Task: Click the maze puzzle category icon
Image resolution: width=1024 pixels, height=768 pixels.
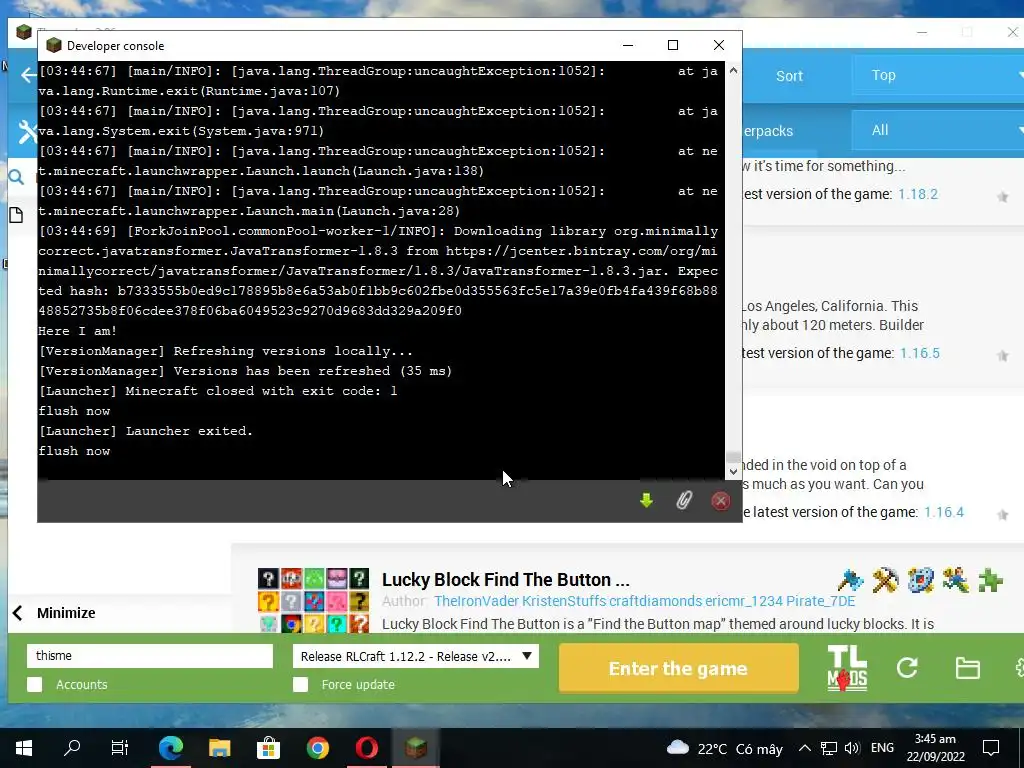Action: 920,580
